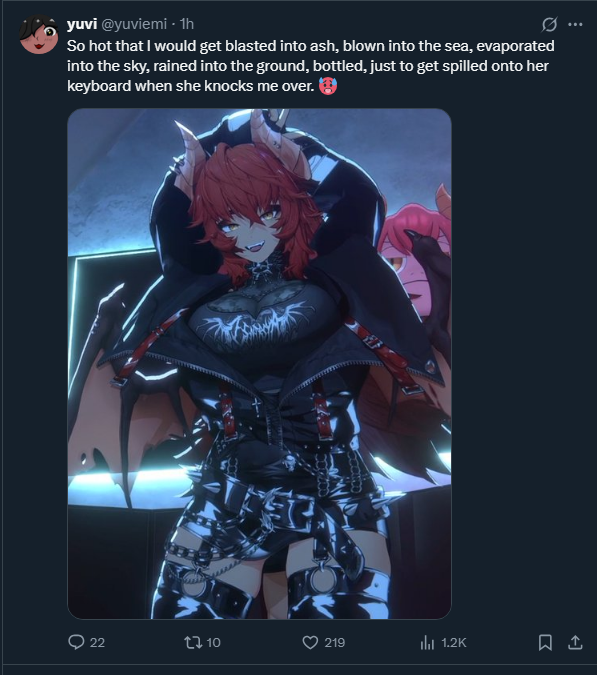Like the post with the heart icon

(310, 643)
